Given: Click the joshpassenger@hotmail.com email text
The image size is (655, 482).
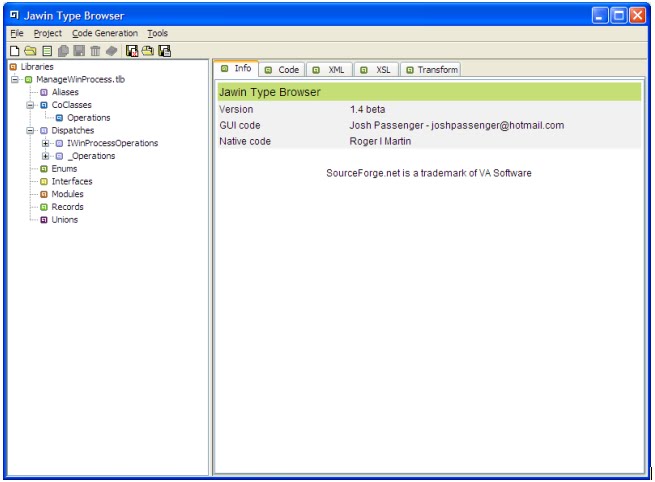Looking at the screenshot, I should [498, 125].
